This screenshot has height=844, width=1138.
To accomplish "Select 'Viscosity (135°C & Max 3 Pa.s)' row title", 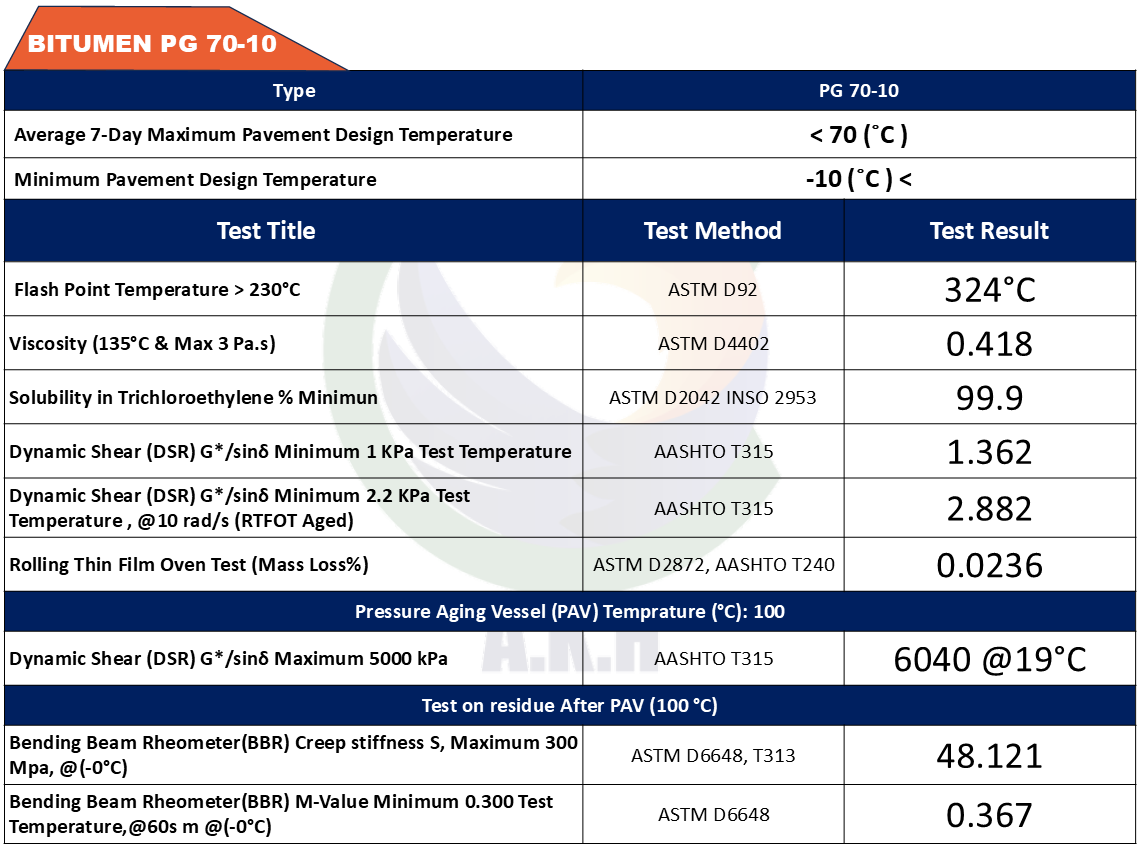I will 142,343.
